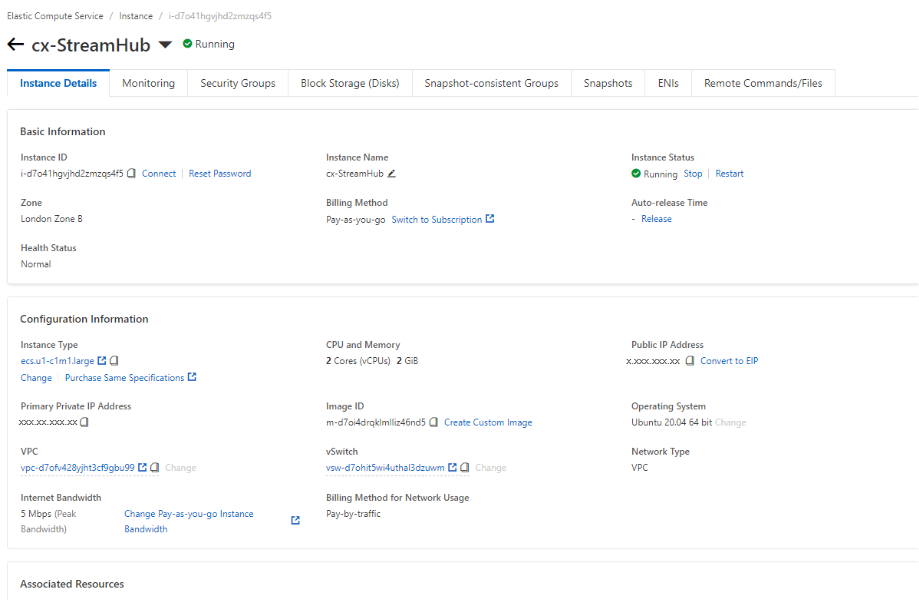Screen dimensions: 919x600
Task: Open the Security Groups tab
Action: (x=237, y=83)
